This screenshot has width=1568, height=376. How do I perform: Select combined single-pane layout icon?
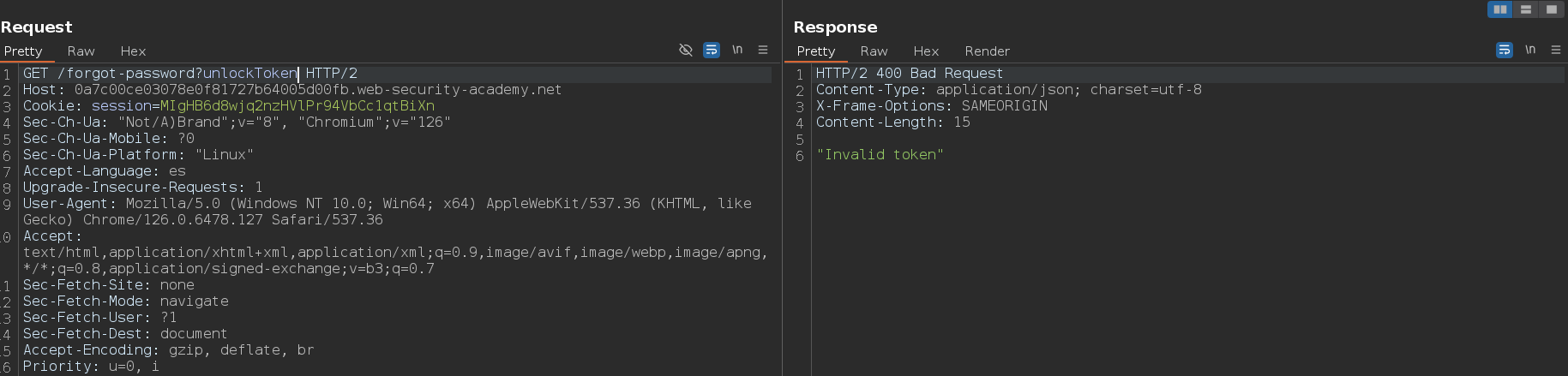[1552, 9]
